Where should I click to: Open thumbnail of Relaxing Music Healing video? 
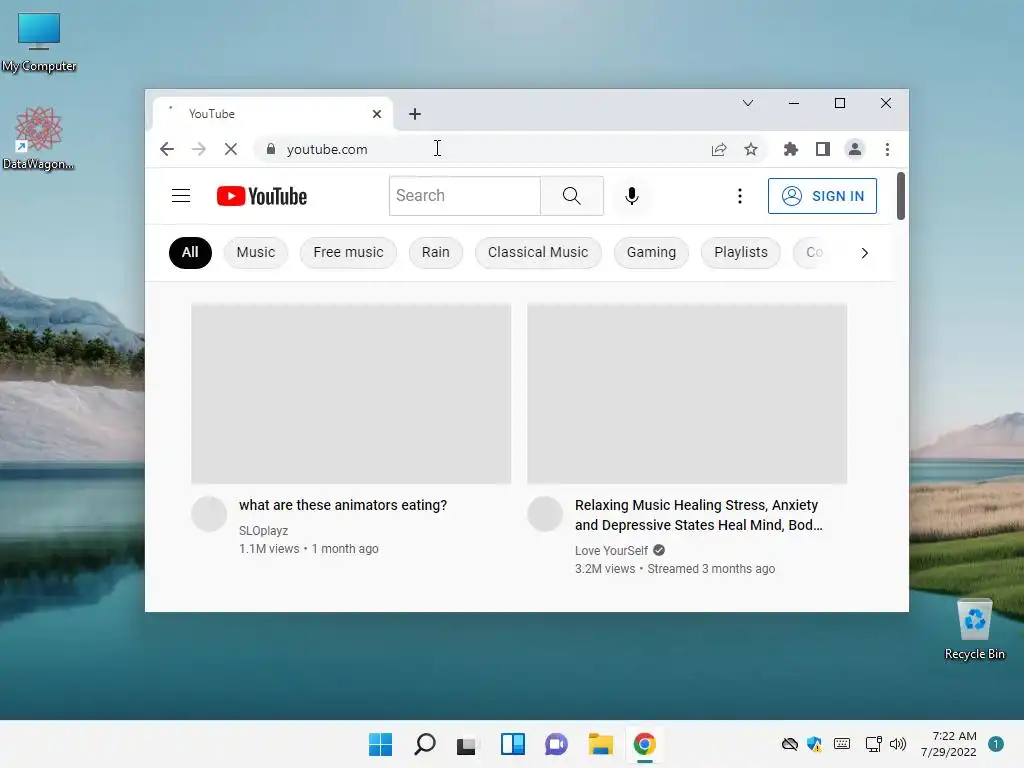[687, 394]
